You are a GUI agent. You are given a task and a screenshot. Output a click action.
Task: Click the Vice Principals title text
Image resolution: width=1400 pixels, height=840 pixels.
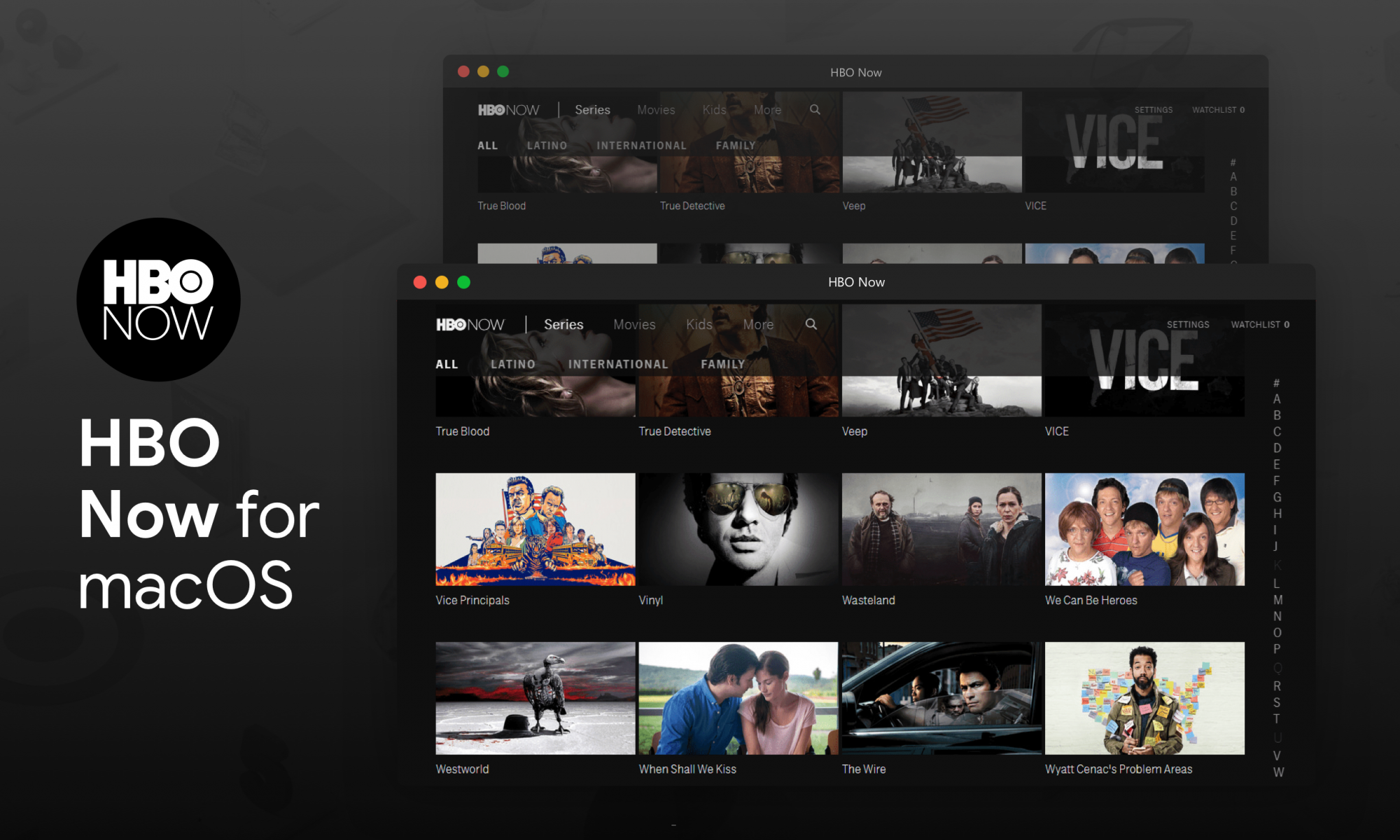[x=472, y=600]
